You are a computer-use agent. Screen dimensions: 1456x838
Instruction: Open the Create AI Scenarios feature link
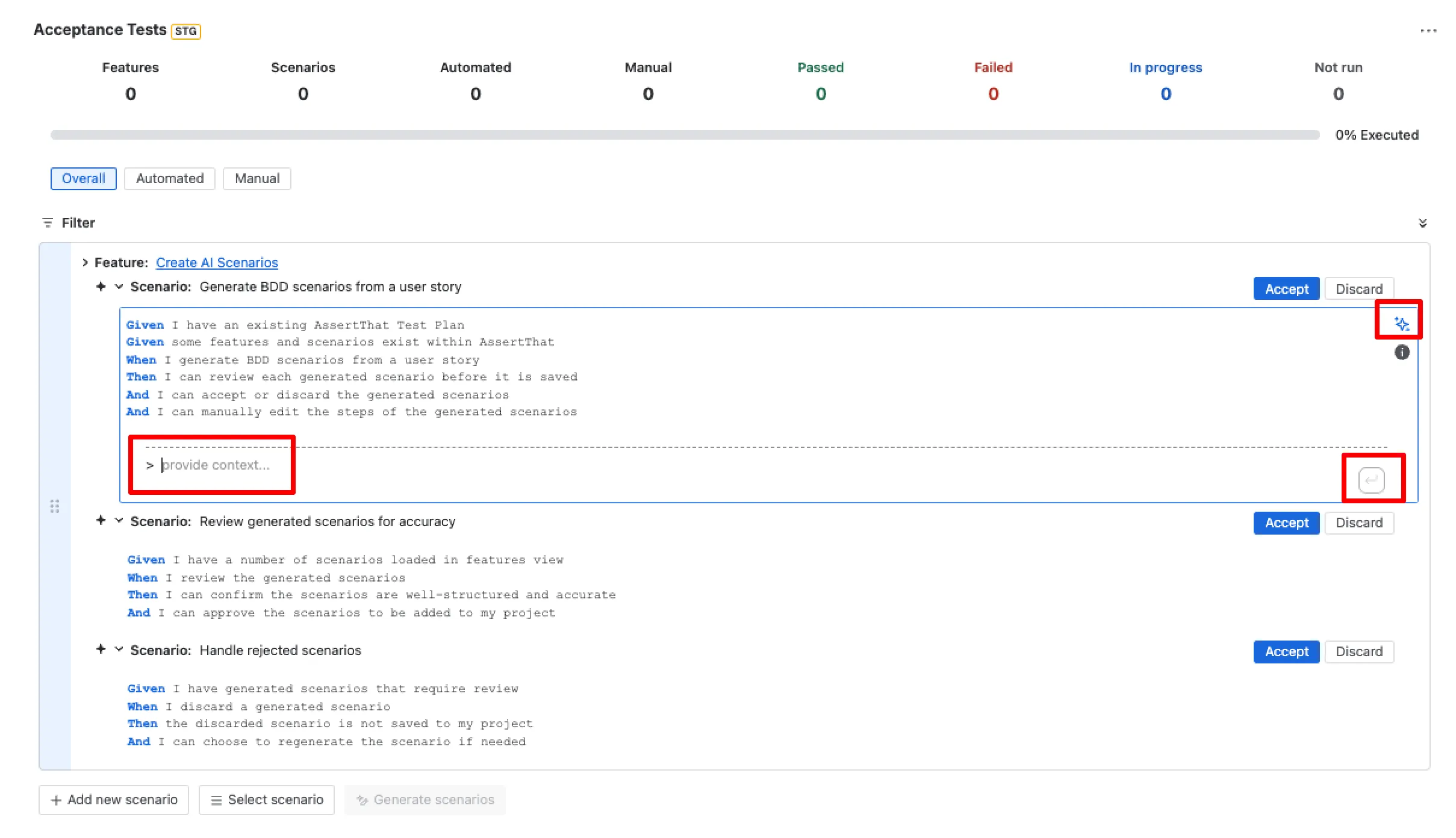click(x=217, y=262)
